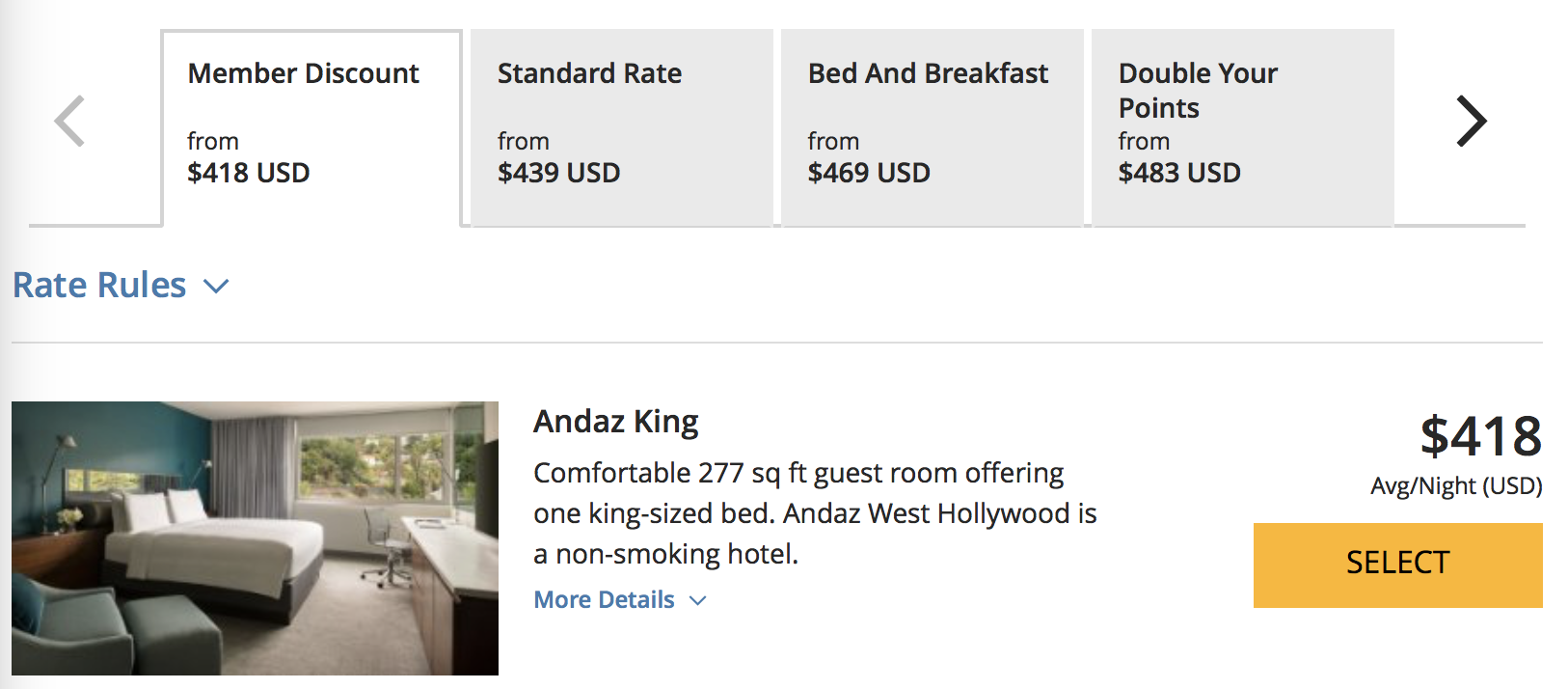This screenshot has height=689, width=1568.
Task: Click the $439 USD Standard Rate price
Action: [559, 173]
